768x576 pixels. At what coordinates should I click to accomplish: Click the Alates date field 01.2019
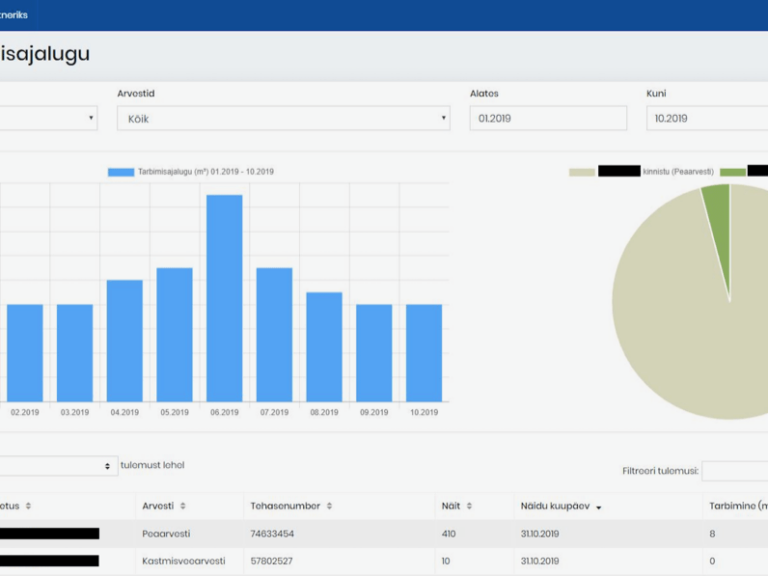coord(548,118)
